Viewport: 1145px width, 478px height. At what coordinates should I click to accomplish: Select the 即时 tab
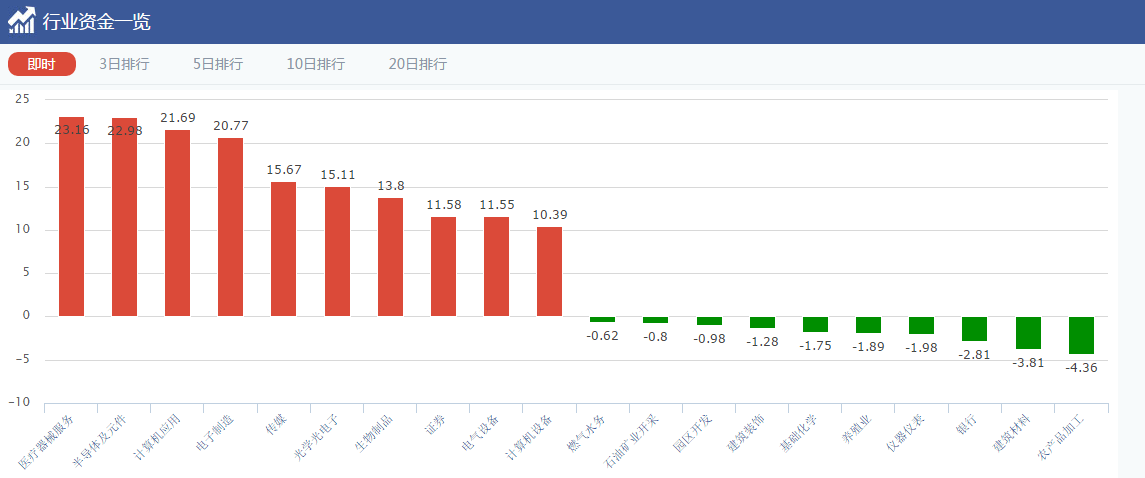click(x=41, y=64)
